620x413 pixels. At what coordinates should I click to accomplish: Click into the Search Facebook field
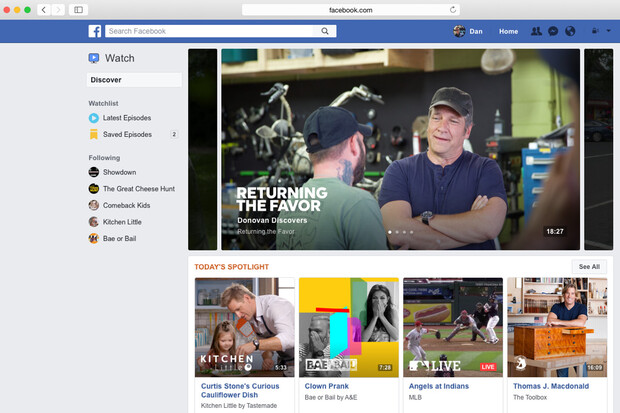pyautogui.click(x=210, y=31)
